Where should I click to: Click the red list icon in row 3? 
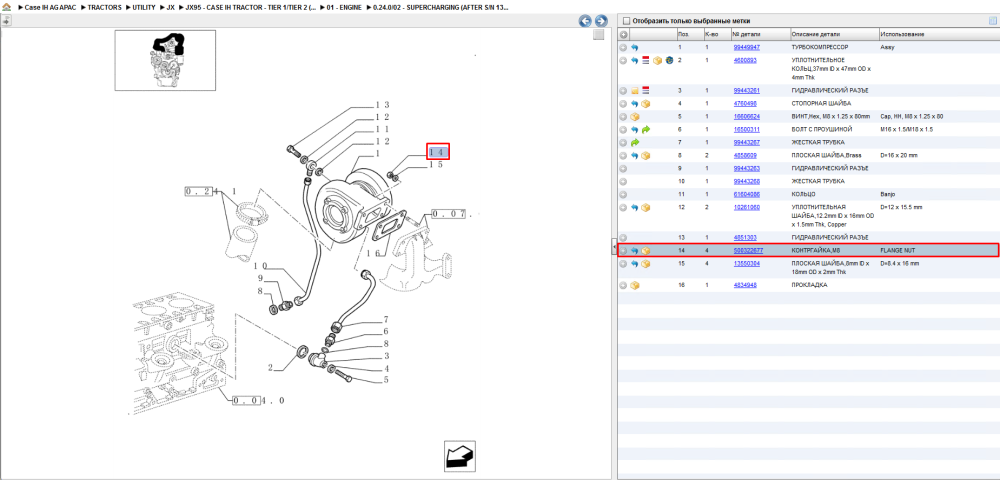(x=645, y=91)
